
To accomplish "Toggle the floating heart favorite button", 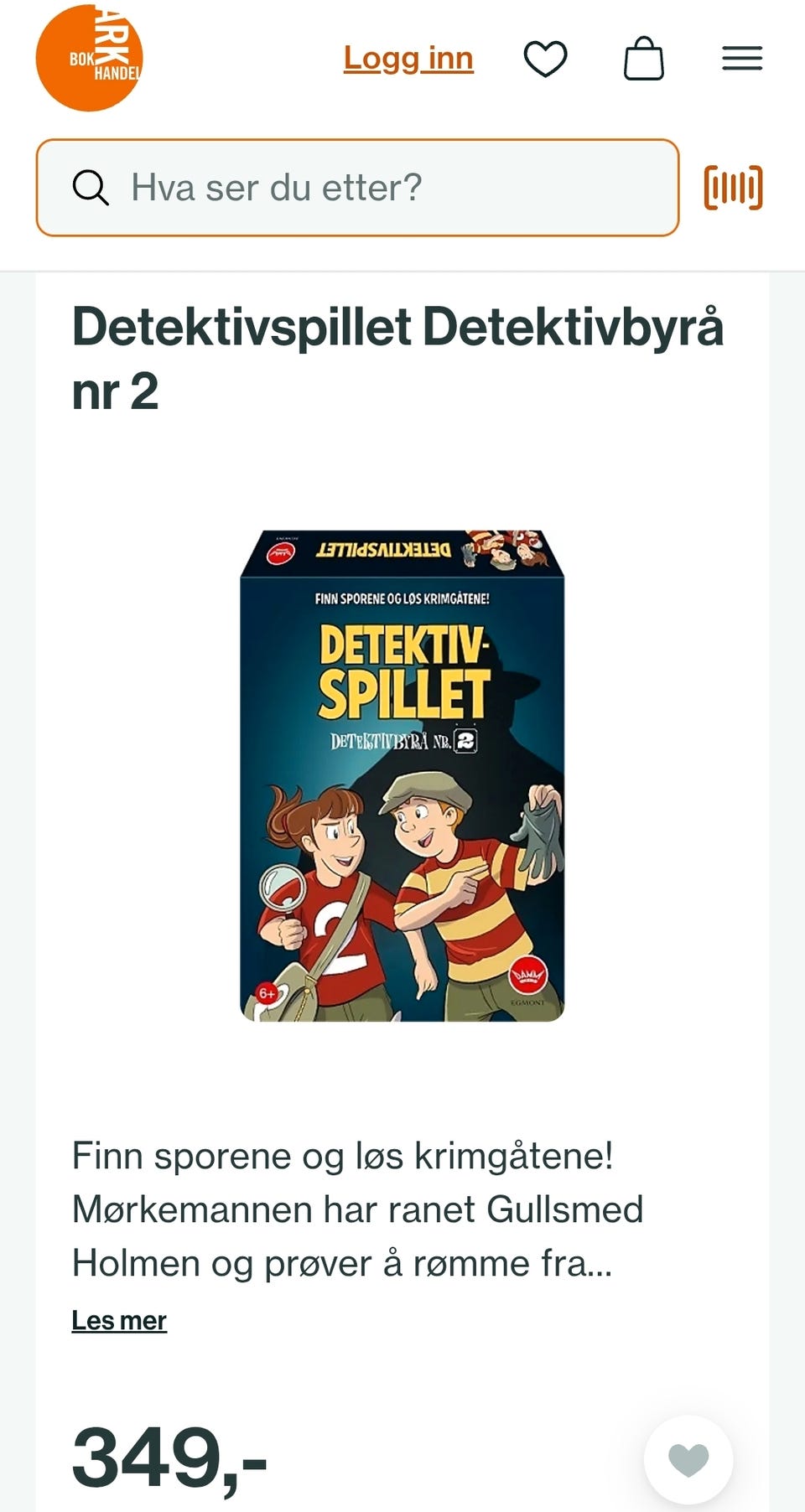I will 688,1459.
